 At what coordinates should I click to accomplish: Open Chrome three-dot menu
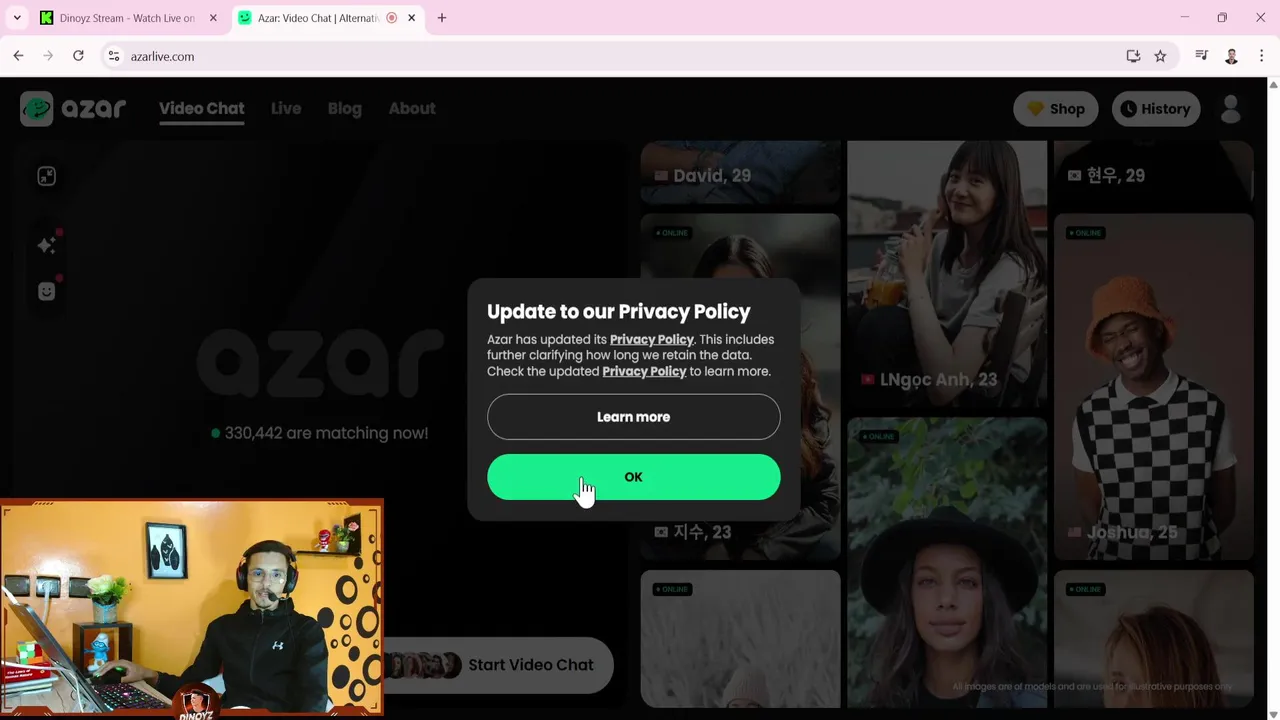1260,56
